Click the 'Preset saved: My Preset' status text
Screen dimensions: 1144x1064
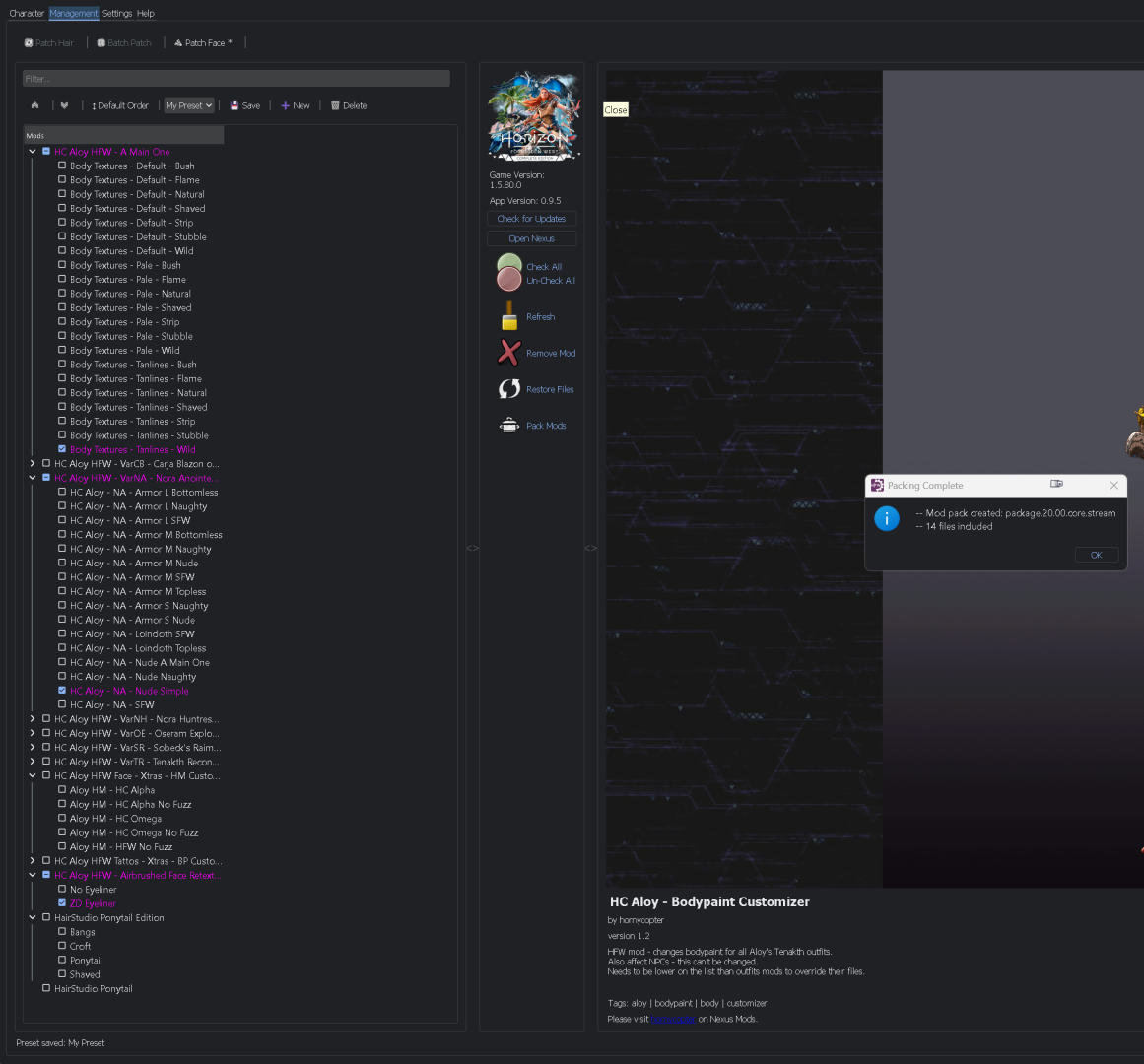click(60, 1043)
